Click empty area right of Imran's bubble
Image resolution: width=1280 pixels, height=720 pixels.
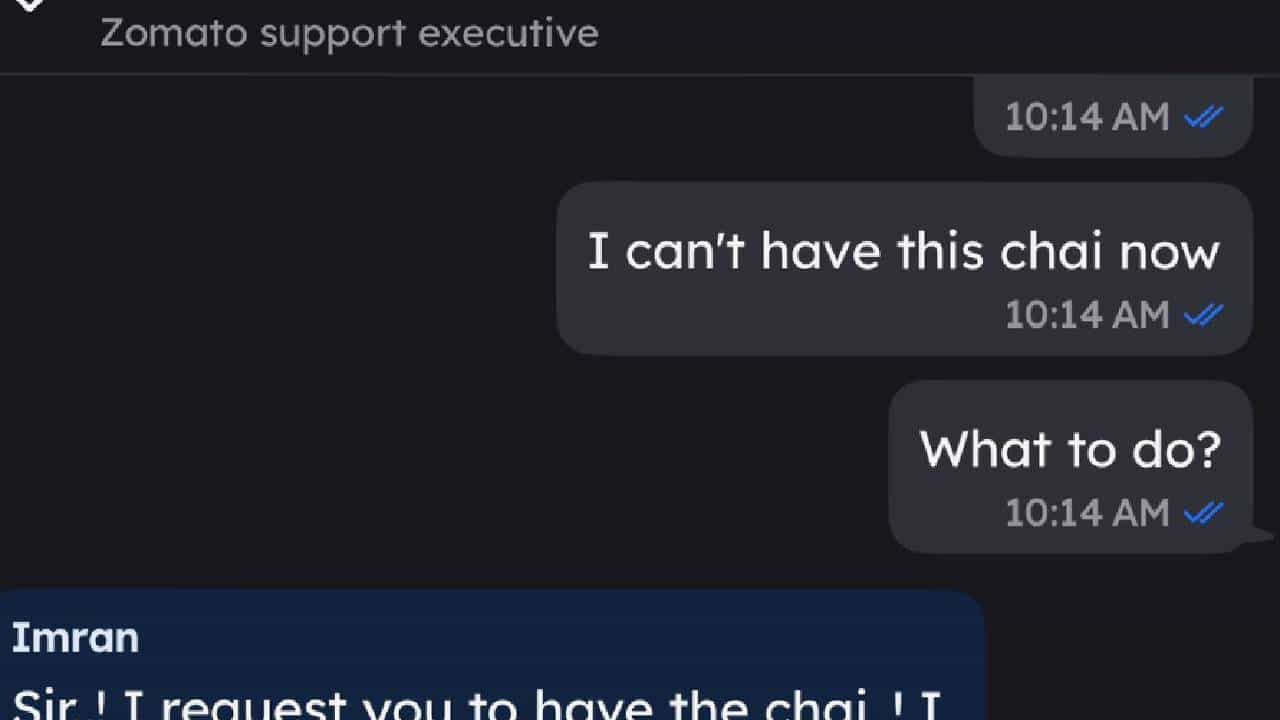(1130, 655)
